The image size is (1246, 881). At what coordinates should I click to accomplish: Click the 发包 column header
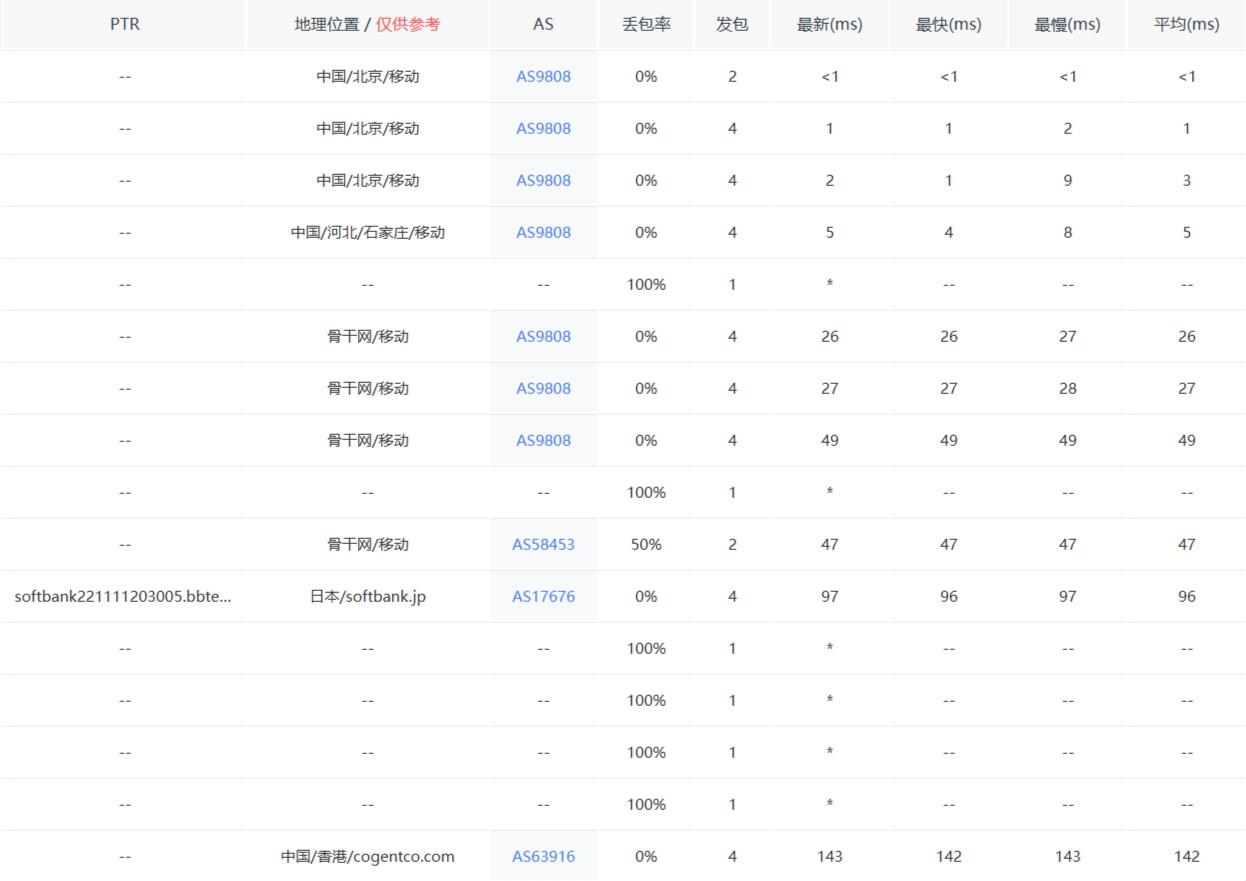[732, 24]
